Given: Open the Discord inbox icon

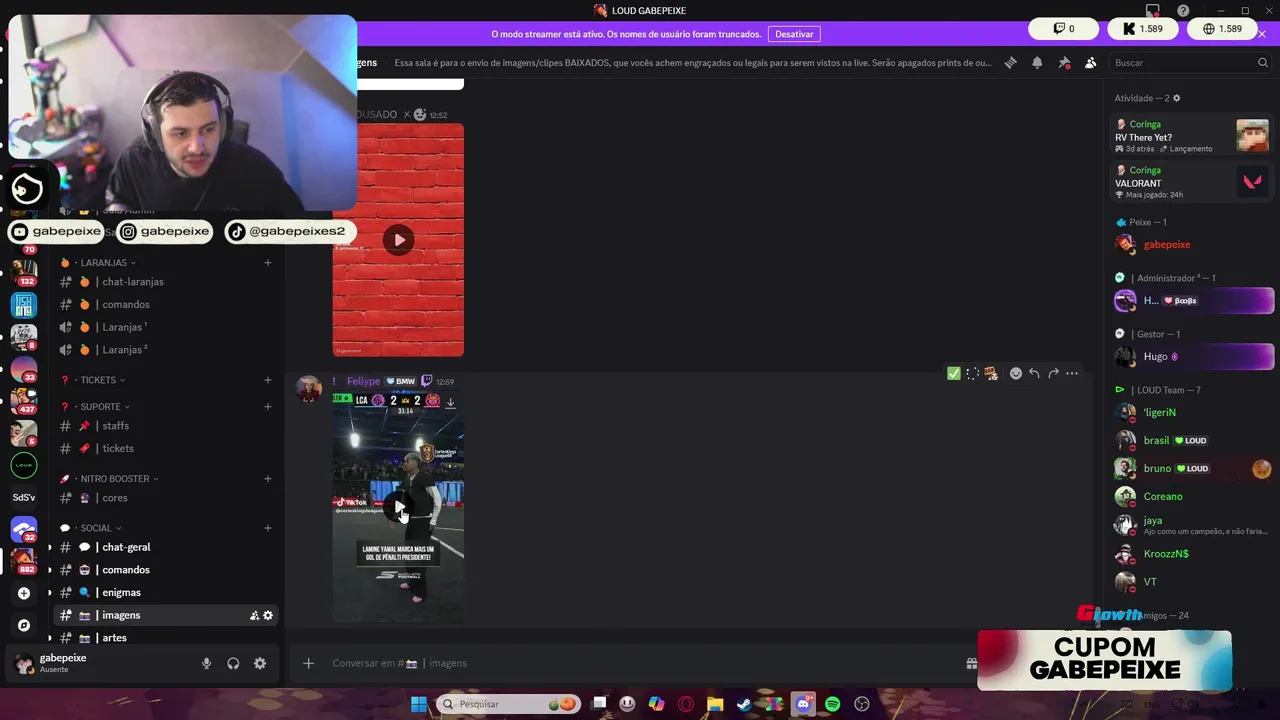Looking at the screenshot, I should coord(1153,11).
